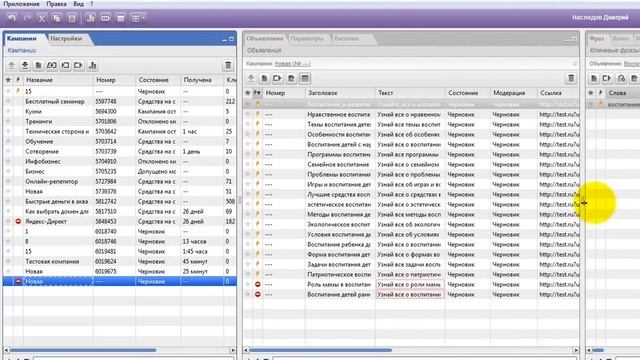Click the export phrases arrow icon
The image size is (640, 360).
pos(607,78)
